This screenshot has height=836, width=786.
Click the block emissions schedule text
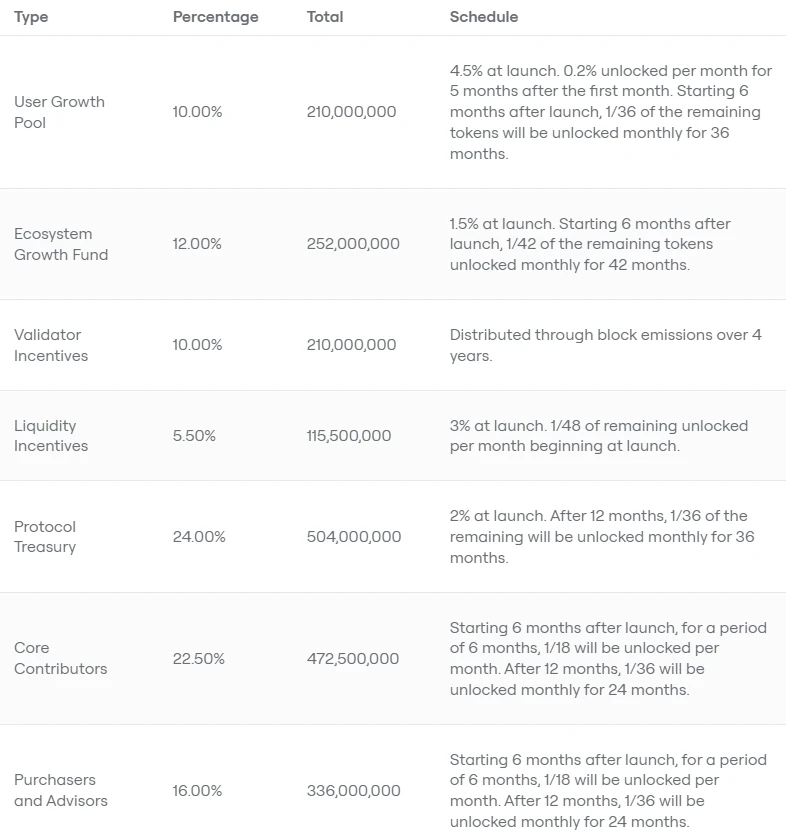point(605,345)
